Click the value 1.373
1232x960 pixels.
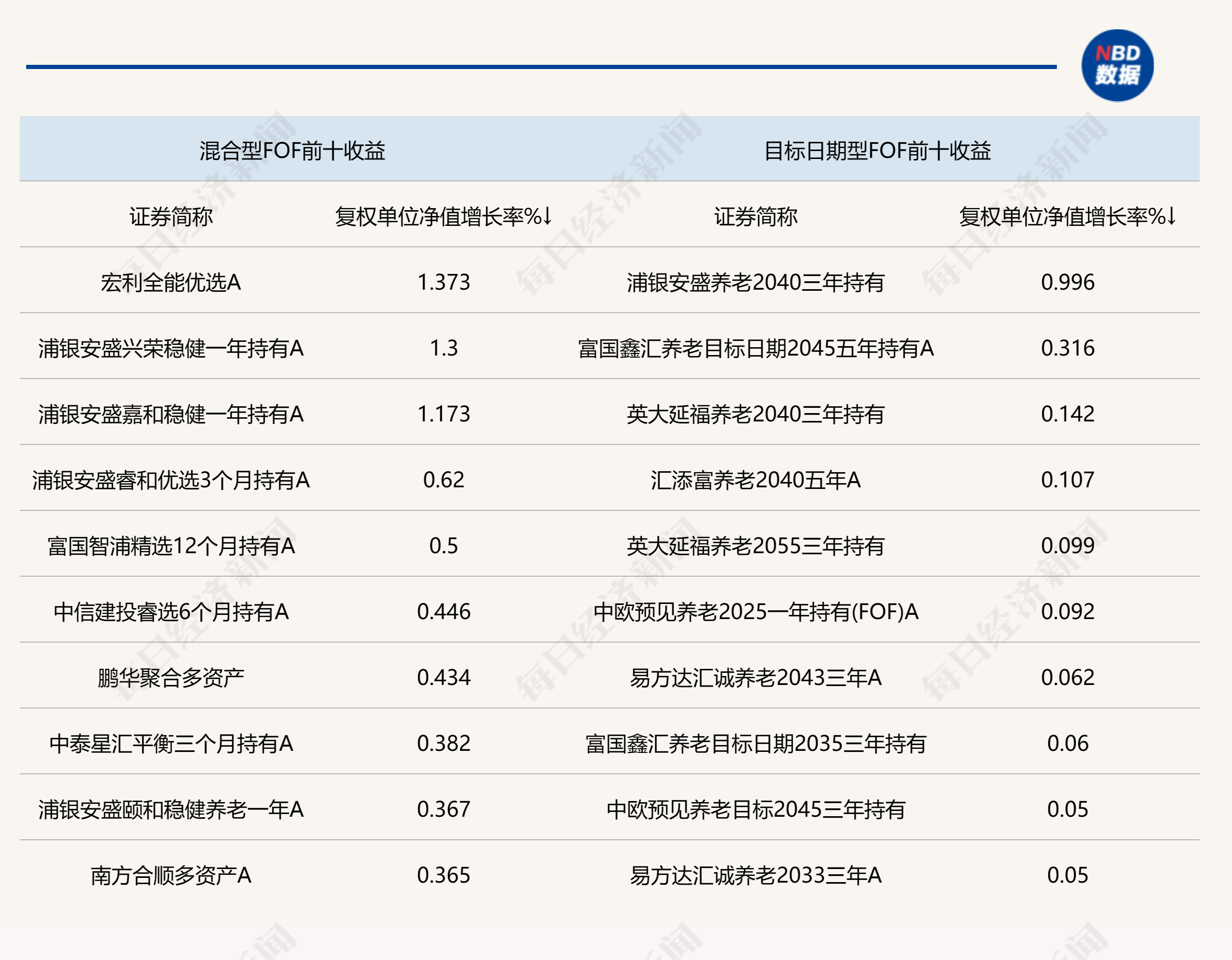pos(443,282)
